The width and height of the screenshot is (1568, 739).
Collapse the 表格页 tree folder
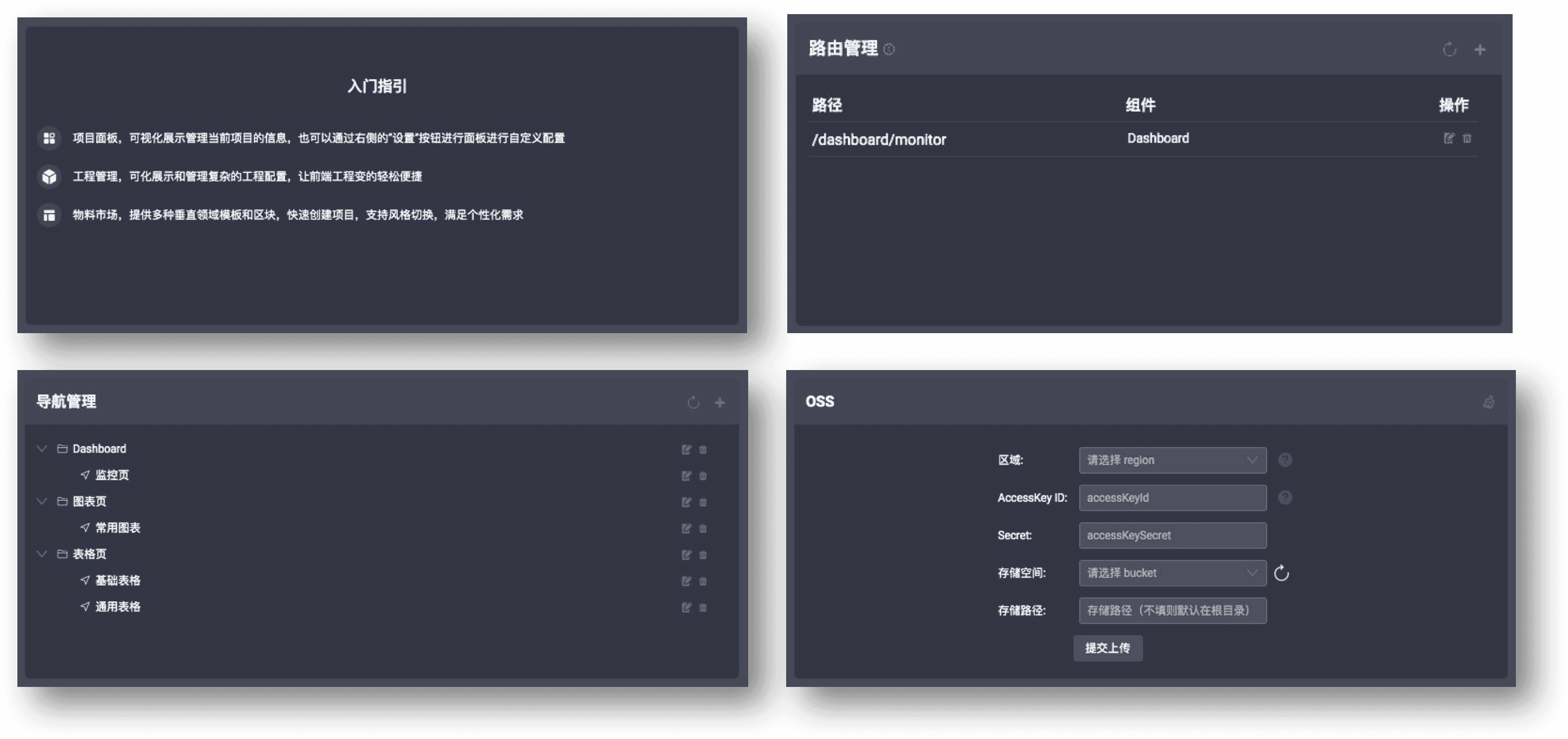(x=41, y=553)
